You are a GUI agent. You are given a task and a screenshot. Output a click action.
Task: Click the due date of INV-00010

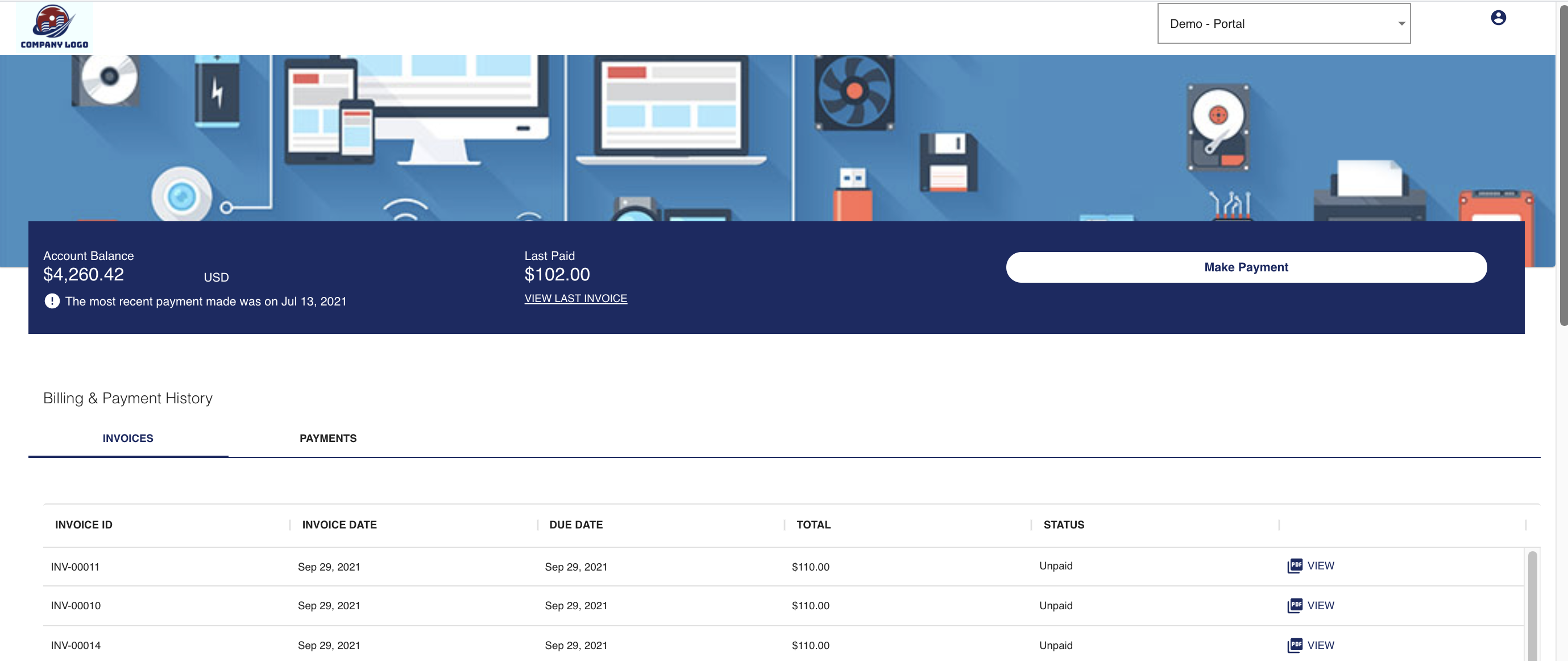(x=576, y=606)
